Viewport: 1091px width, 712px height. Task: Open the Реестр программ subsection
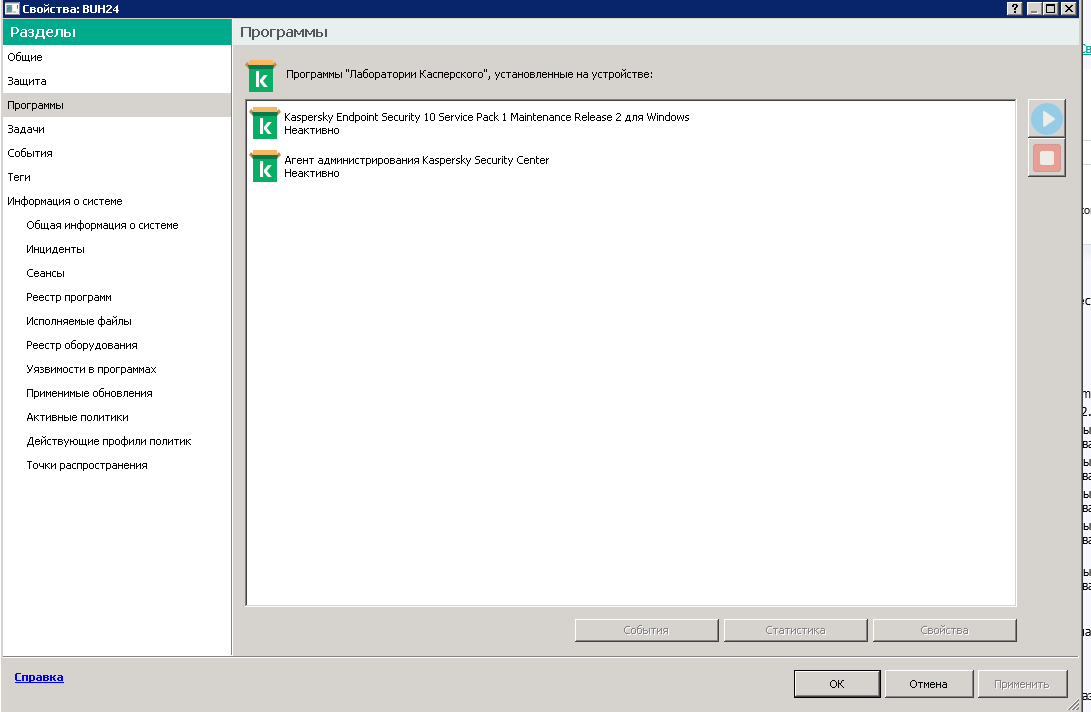pyautogui.click(x=69, y=297)
